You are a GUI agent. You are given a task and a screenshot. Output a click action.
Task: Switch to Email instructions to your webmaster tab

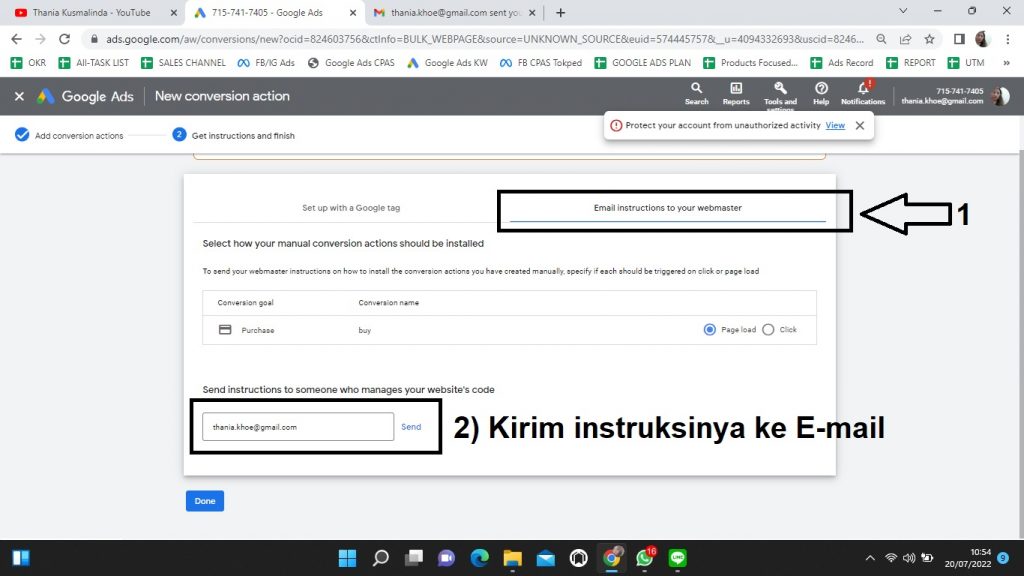coord(667,208)
